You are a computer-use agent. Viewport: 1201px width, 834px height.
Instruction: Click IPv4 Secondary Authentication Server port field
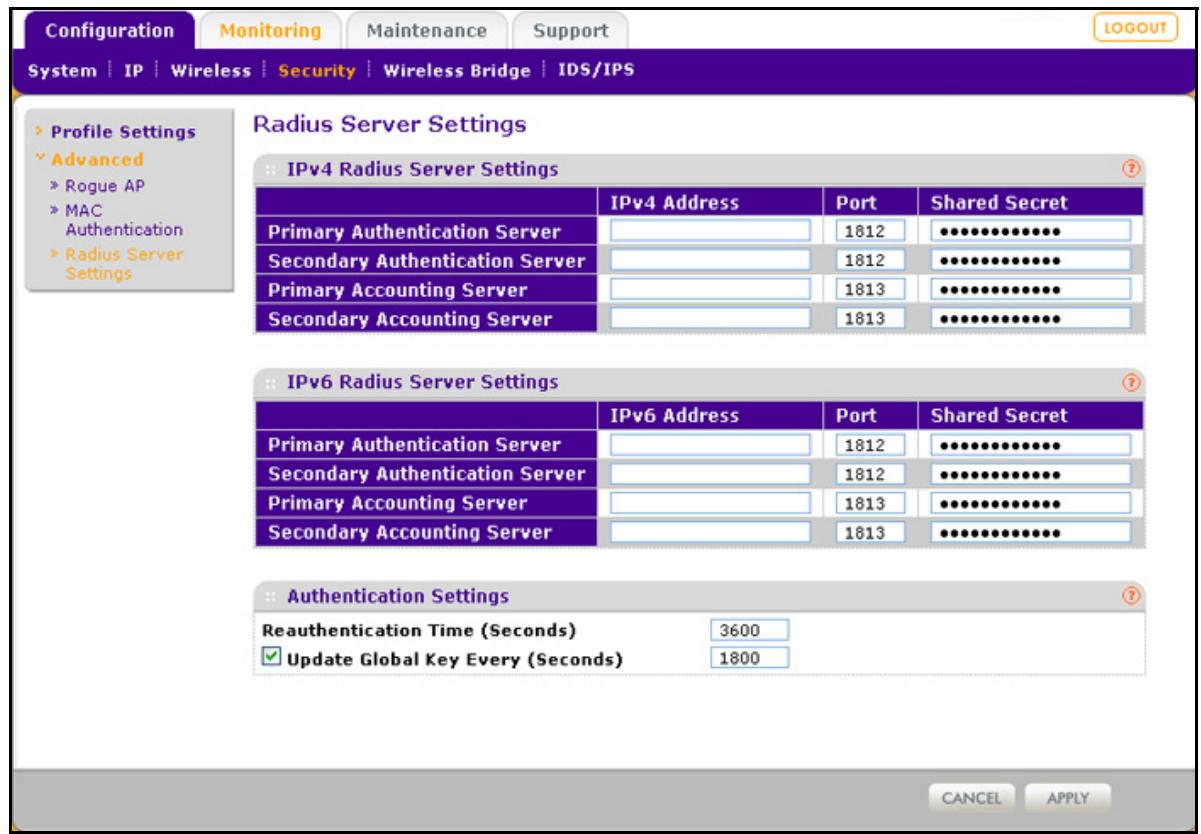869,261
